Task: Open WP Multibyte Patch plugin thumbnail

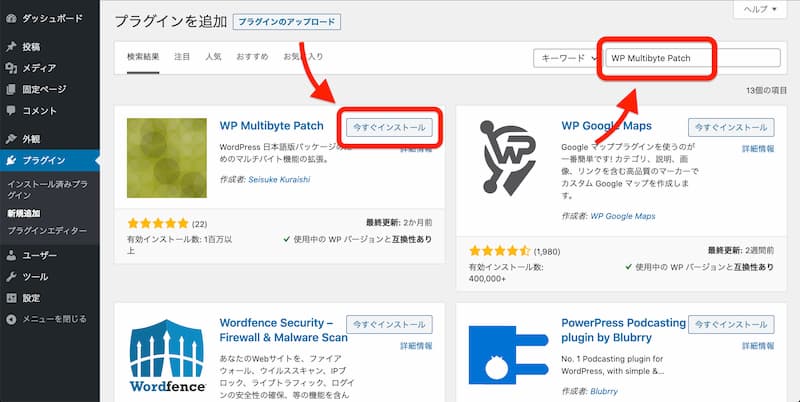Action: click(x=167, y=158)
